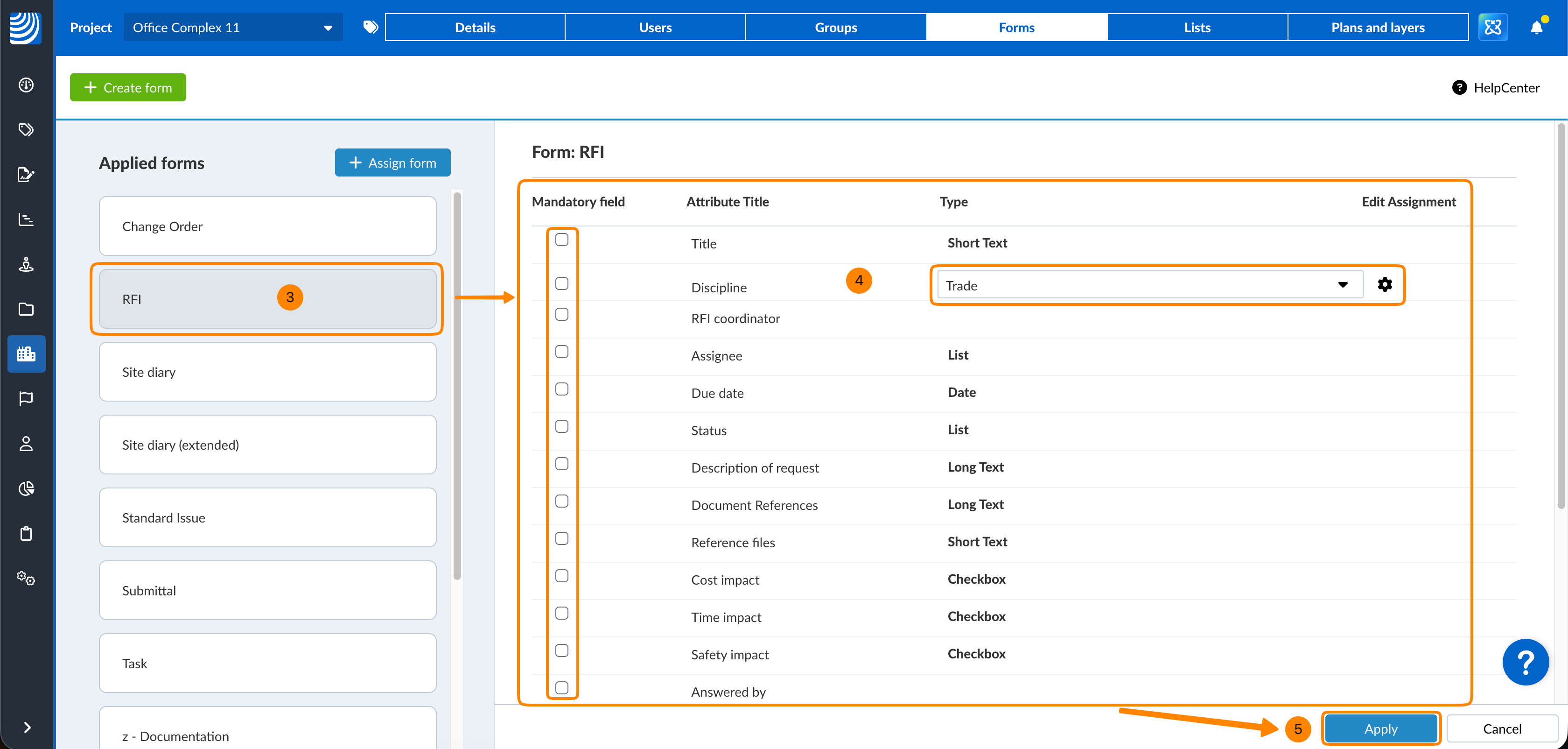Open the Office Complex 11 project dropdown
1568x749 pixels.
pyautogui.click(x=232, y=28)
